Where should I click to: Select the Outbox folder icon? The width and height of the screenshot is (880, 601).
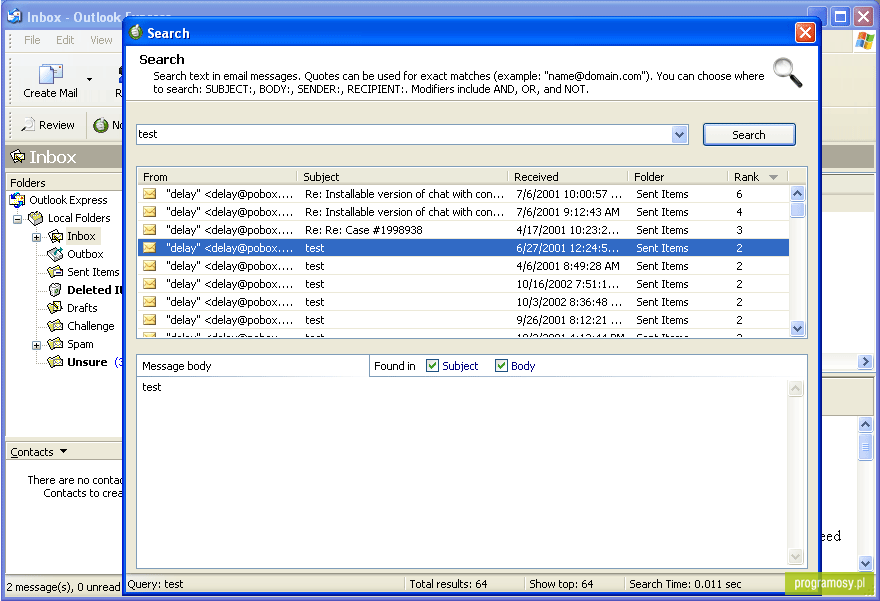pos(55,254)
